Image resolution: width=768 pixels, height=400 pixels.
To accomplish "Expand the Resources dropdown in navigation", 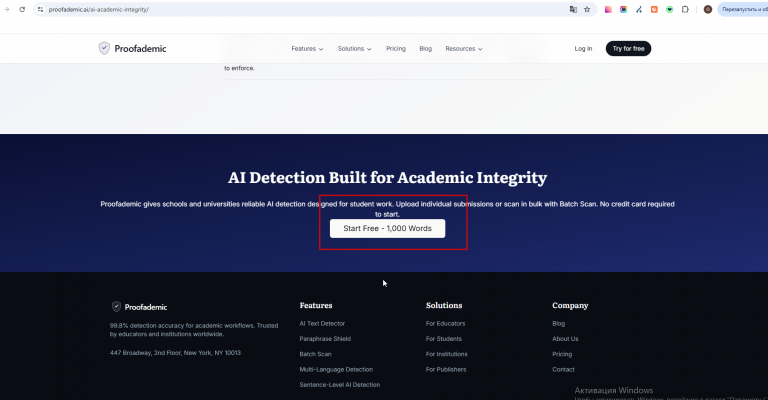I will pyautogui.click(x=464, y=48).
